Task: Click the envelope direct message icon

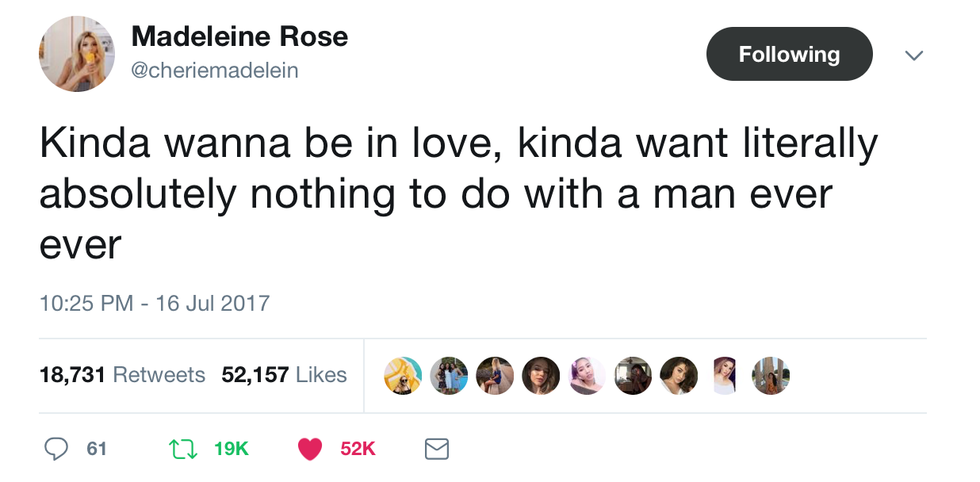Action: (x=437, y=449)
